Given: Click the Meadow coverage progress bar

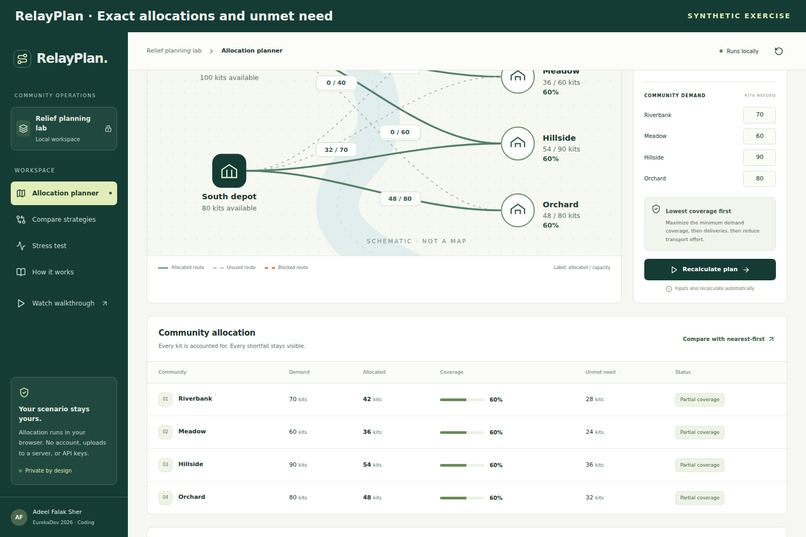Looking at the screenshot, I should pos(462,433).
